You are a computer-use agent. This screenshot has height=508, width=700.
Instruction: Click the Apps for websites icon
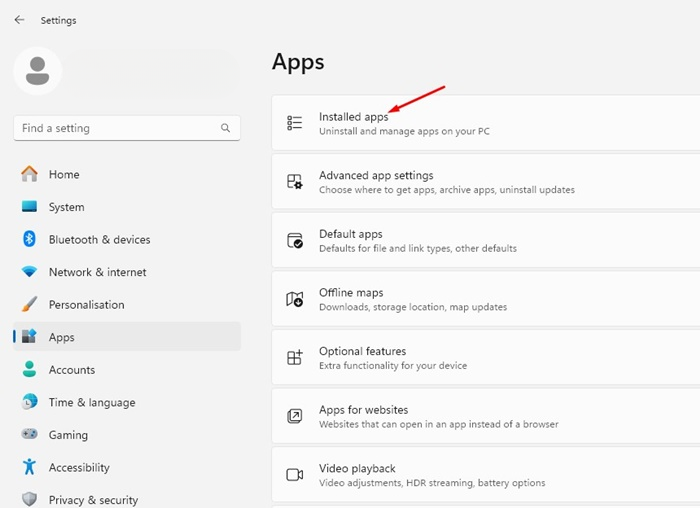click(295, 416)
